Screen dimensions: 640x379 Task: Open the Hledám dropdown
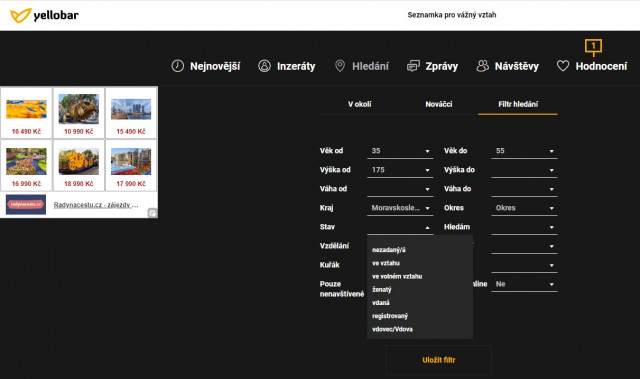pyautogui.click(x=524, y=227)
